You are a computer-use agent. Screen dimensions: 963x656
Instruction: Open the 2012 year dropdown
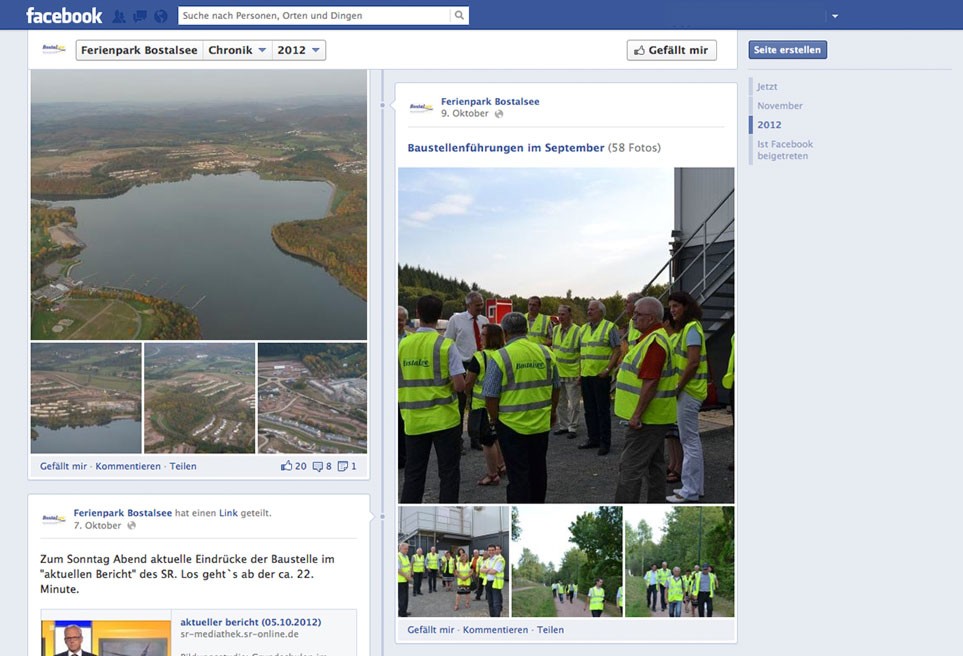298,50
